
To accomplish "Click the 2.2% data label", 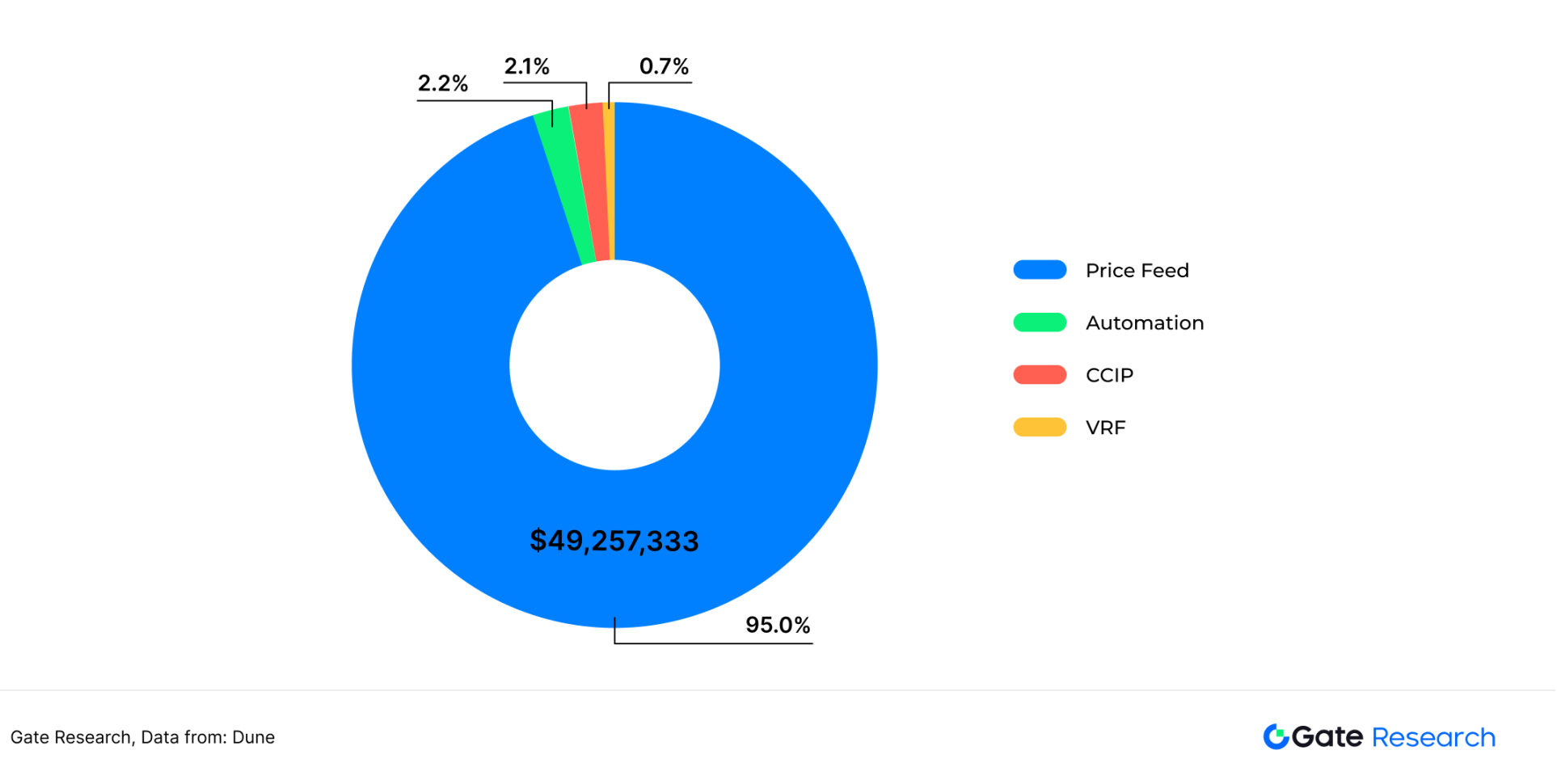I will (442, 83).
